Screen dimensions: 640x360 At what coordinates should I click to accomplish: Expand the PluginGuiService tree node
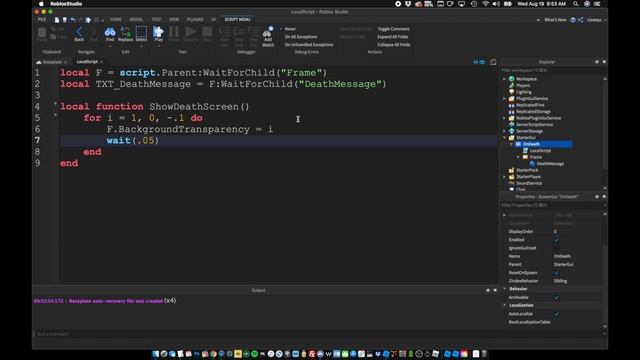(504, 98)
